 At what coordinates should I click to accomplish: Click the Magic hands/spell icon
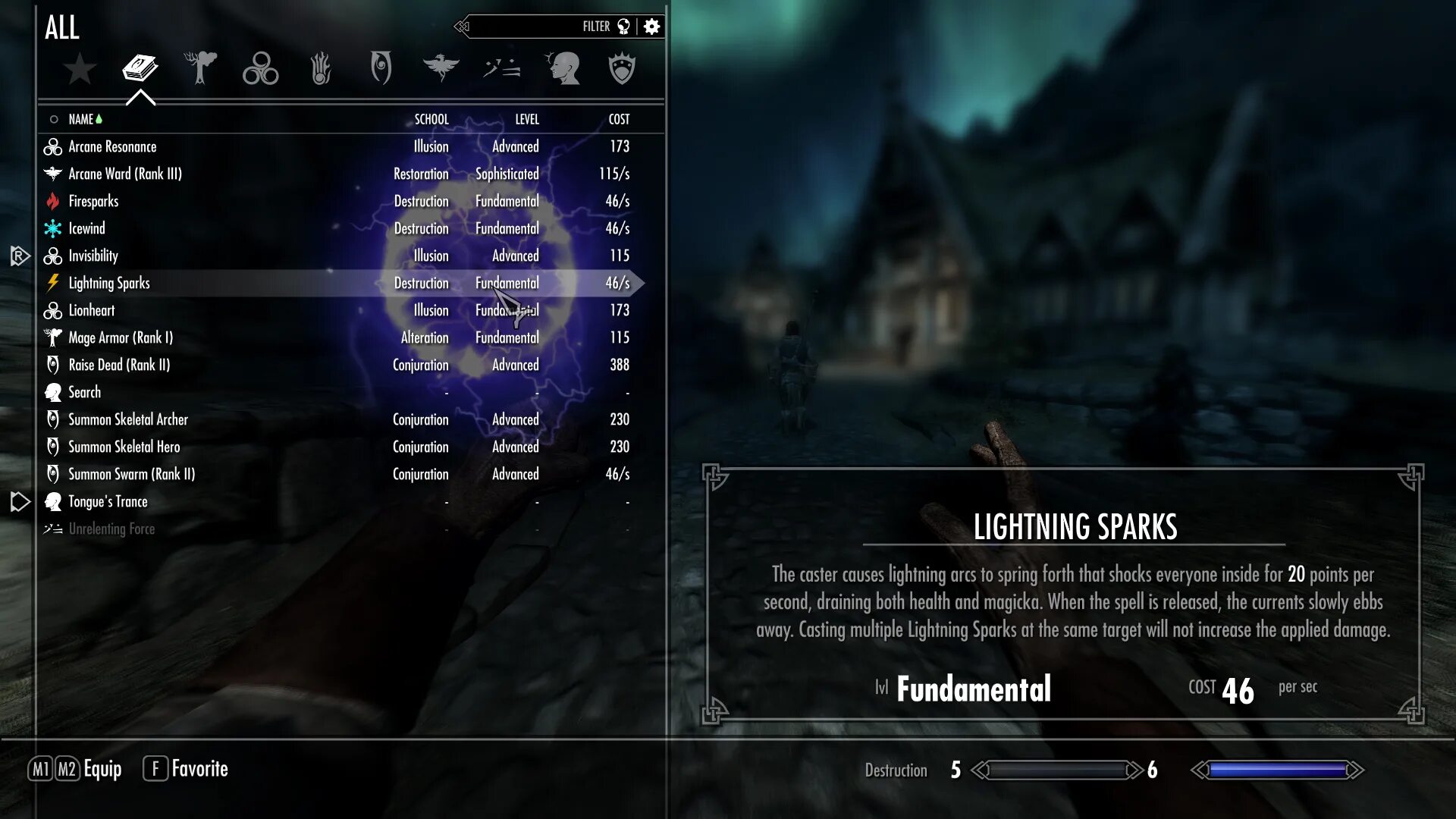320,68
